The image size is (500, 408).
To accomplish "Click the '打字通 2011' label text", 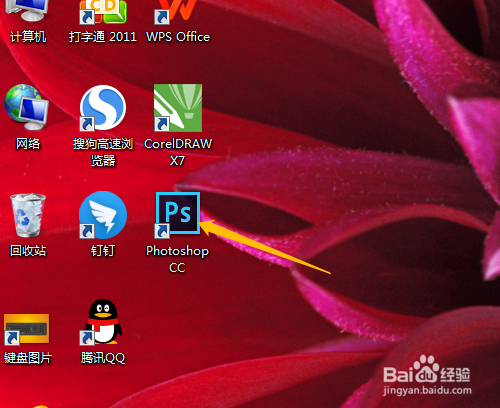I will click(103, 37).
